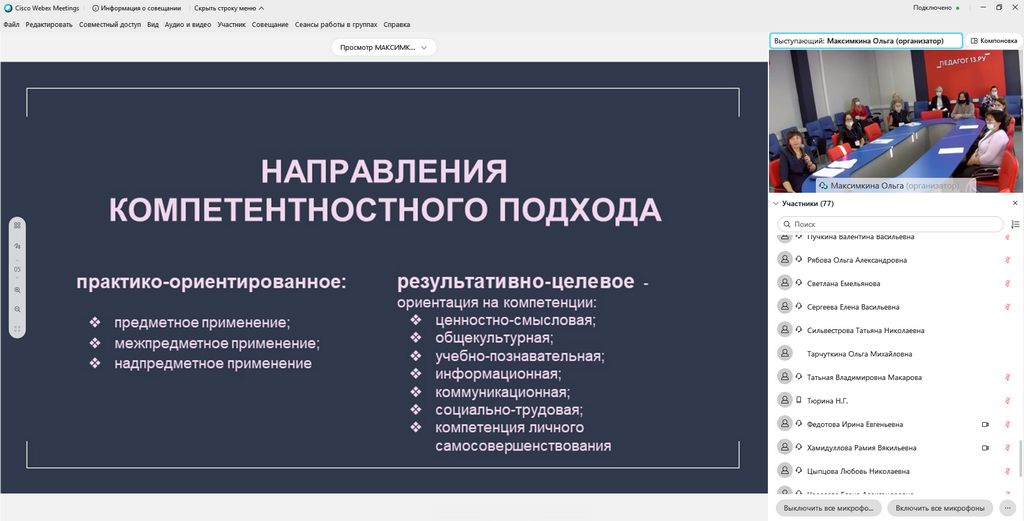This screenshot has height=521, width=1024.
Task: Click the Поиск participant search field
Action: tap(890, 224)
